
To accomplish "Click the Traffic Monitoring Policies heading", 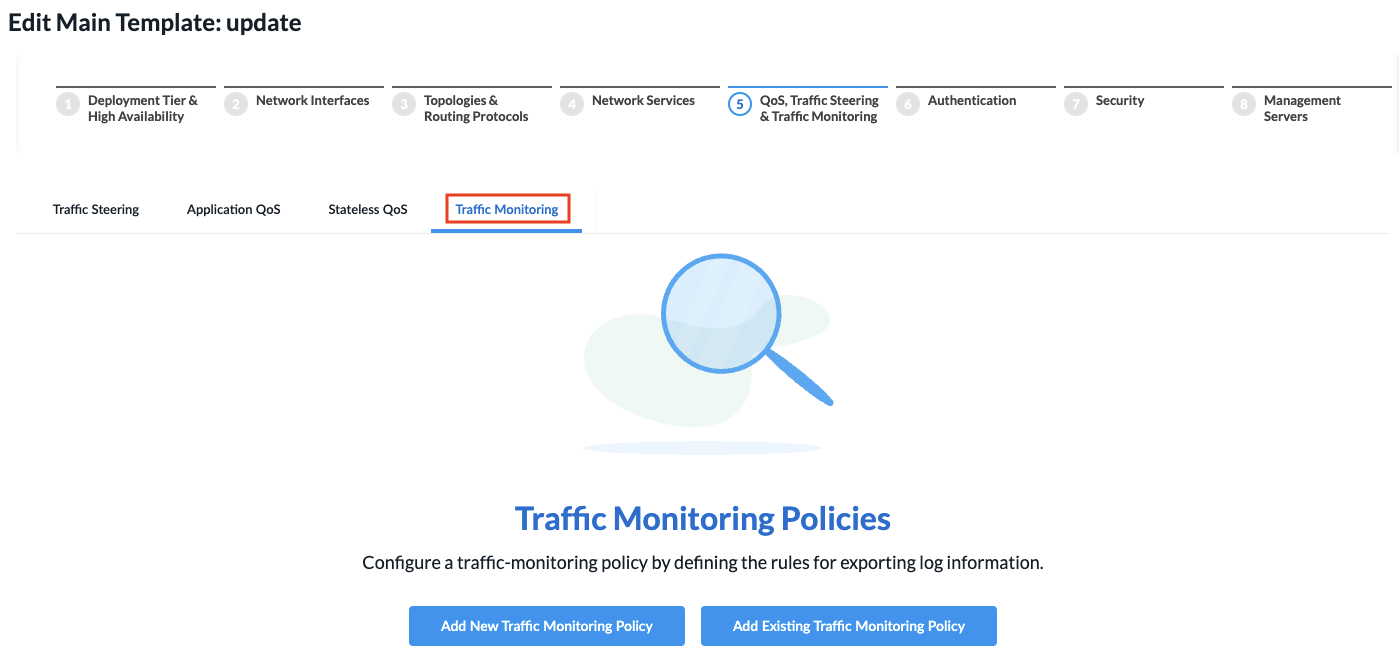I will (703, 519).
